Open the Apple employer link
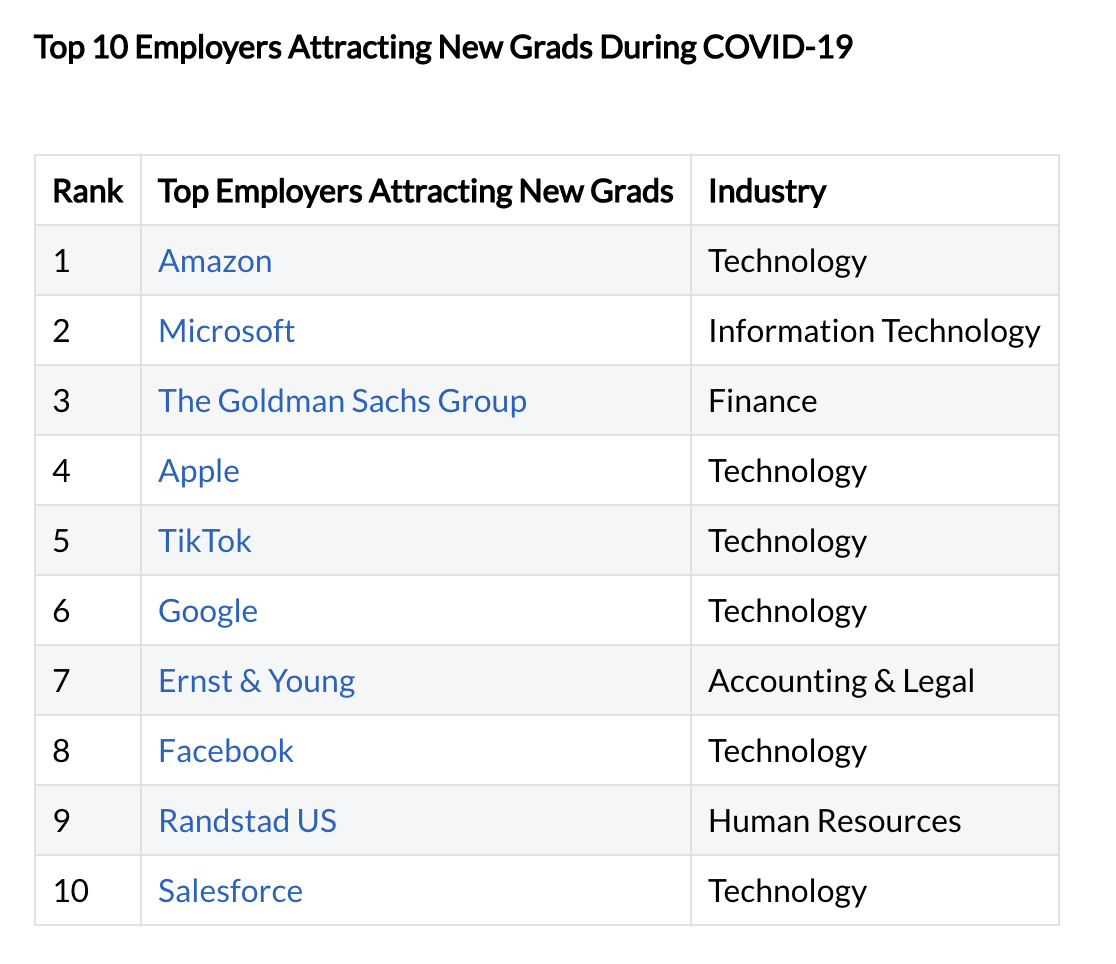Image resolution: width=1116 pixels, height=964 pixels. 199,471
